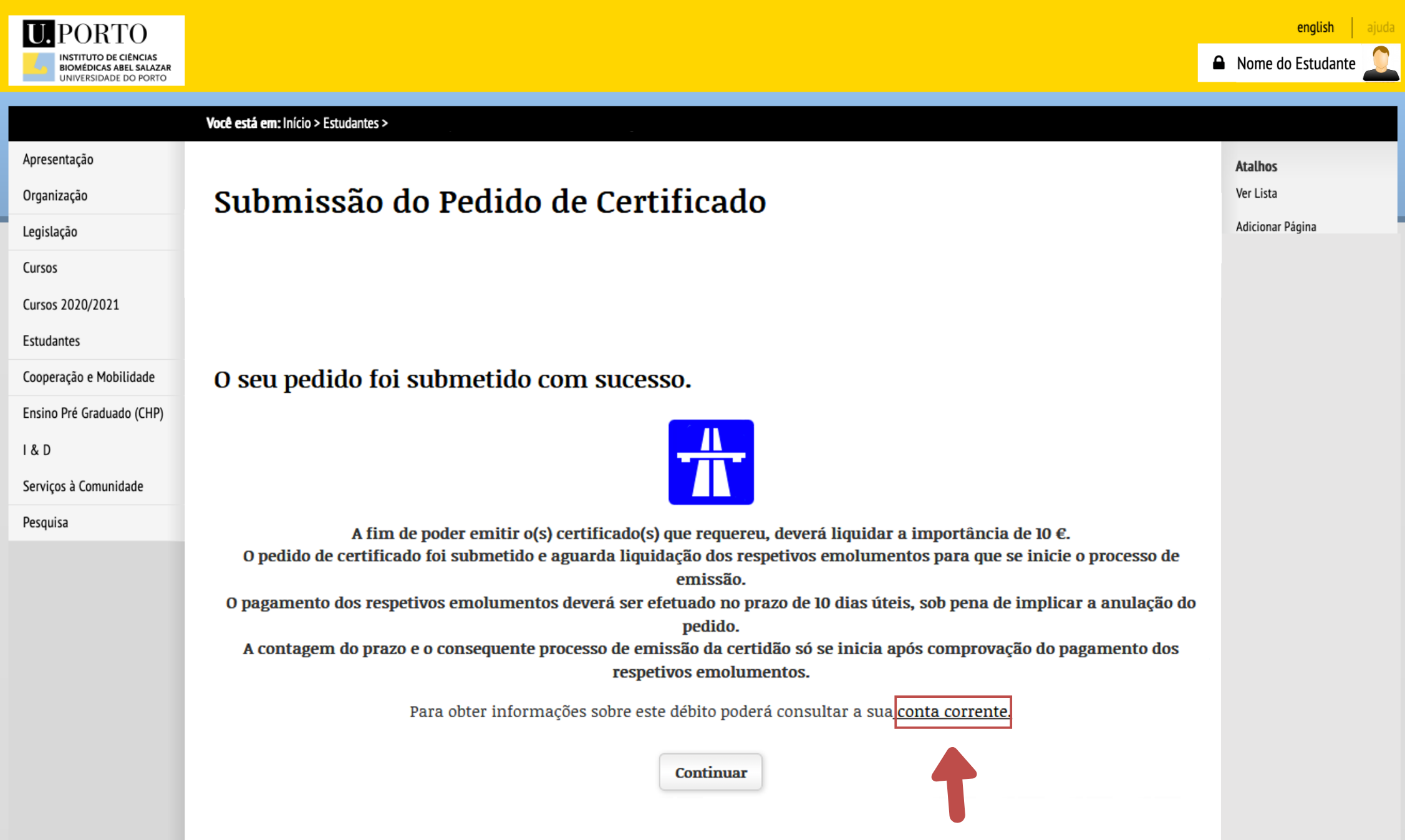Screen dimensions: 1405x840
Task: Open Serviços à Comunidade menu item
Action: pos(83,486)
